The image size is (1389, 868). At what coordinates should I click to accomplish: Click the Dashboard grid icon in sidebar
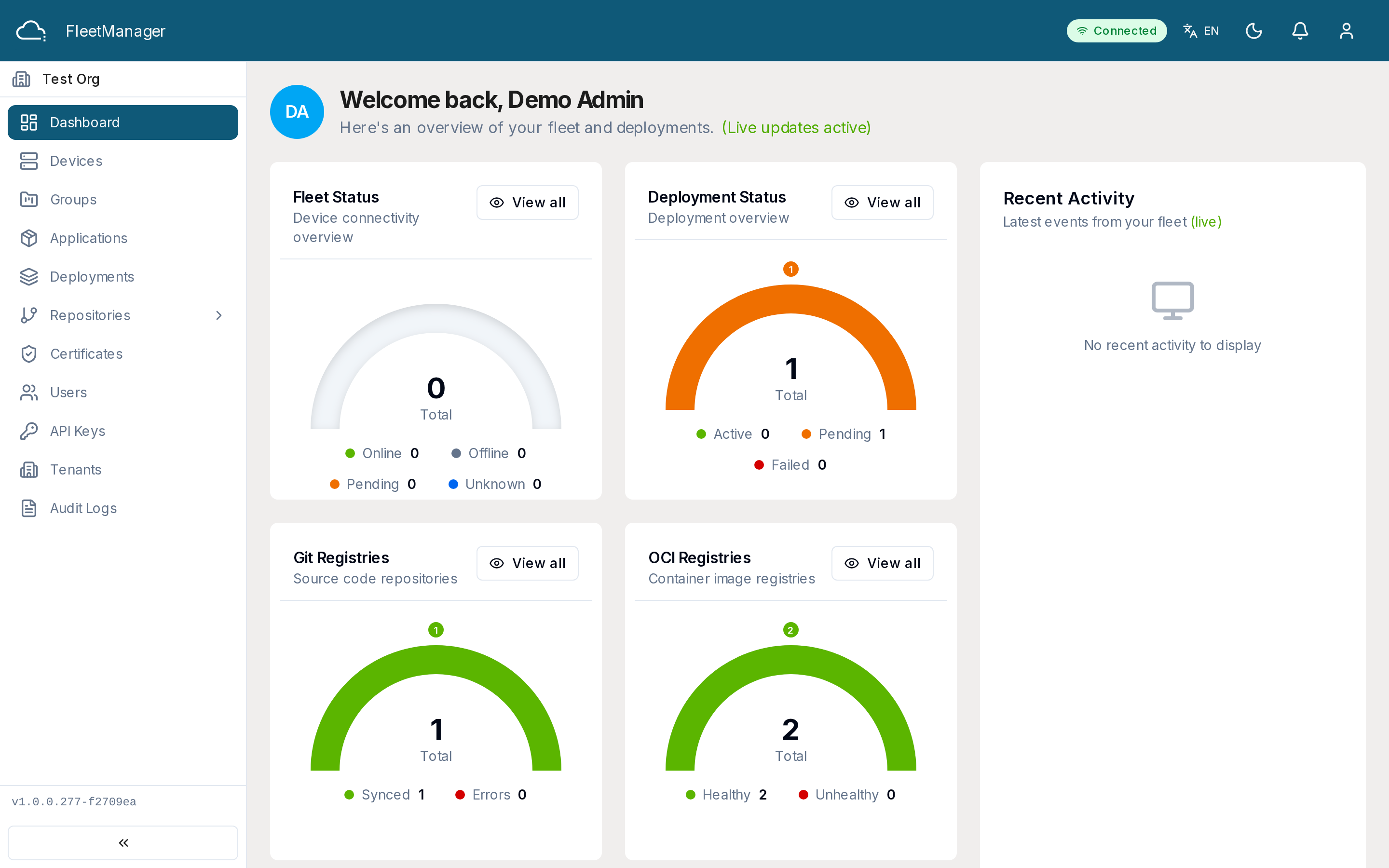pyautogui.click(x=29, y=122)
